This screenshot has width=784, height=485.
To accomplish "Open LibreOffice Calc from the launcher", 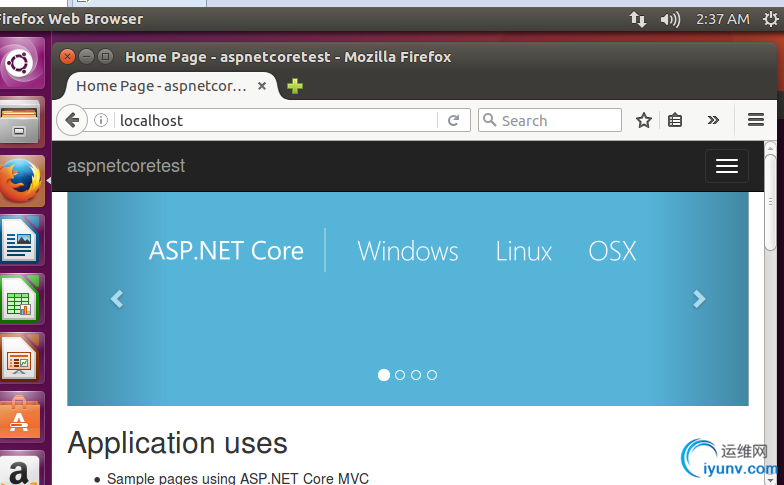I will click(21, 299).
